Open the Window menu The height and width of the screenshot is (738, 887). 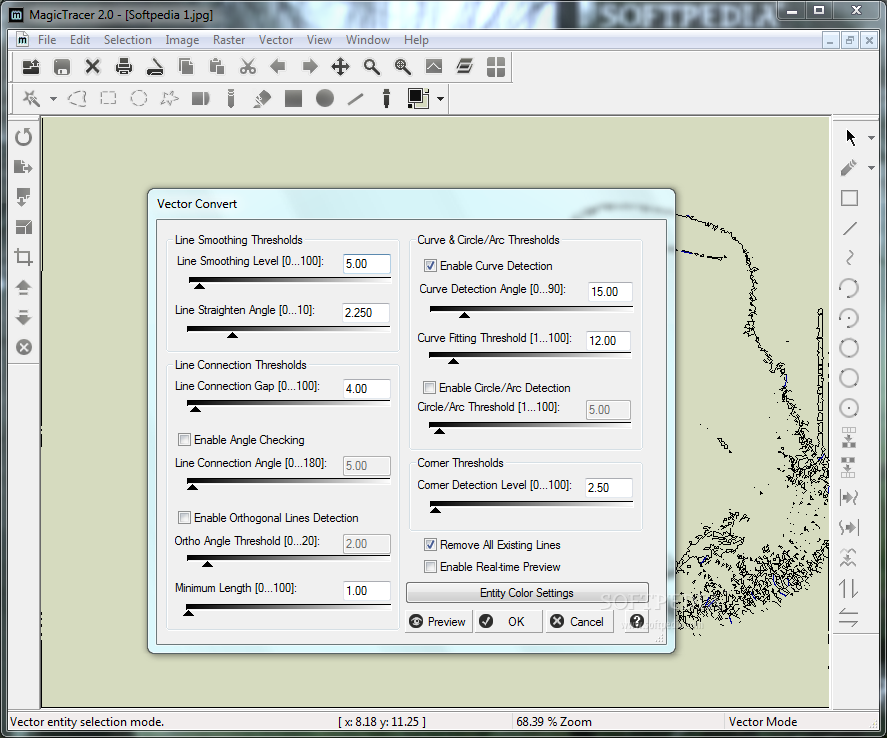368,40
